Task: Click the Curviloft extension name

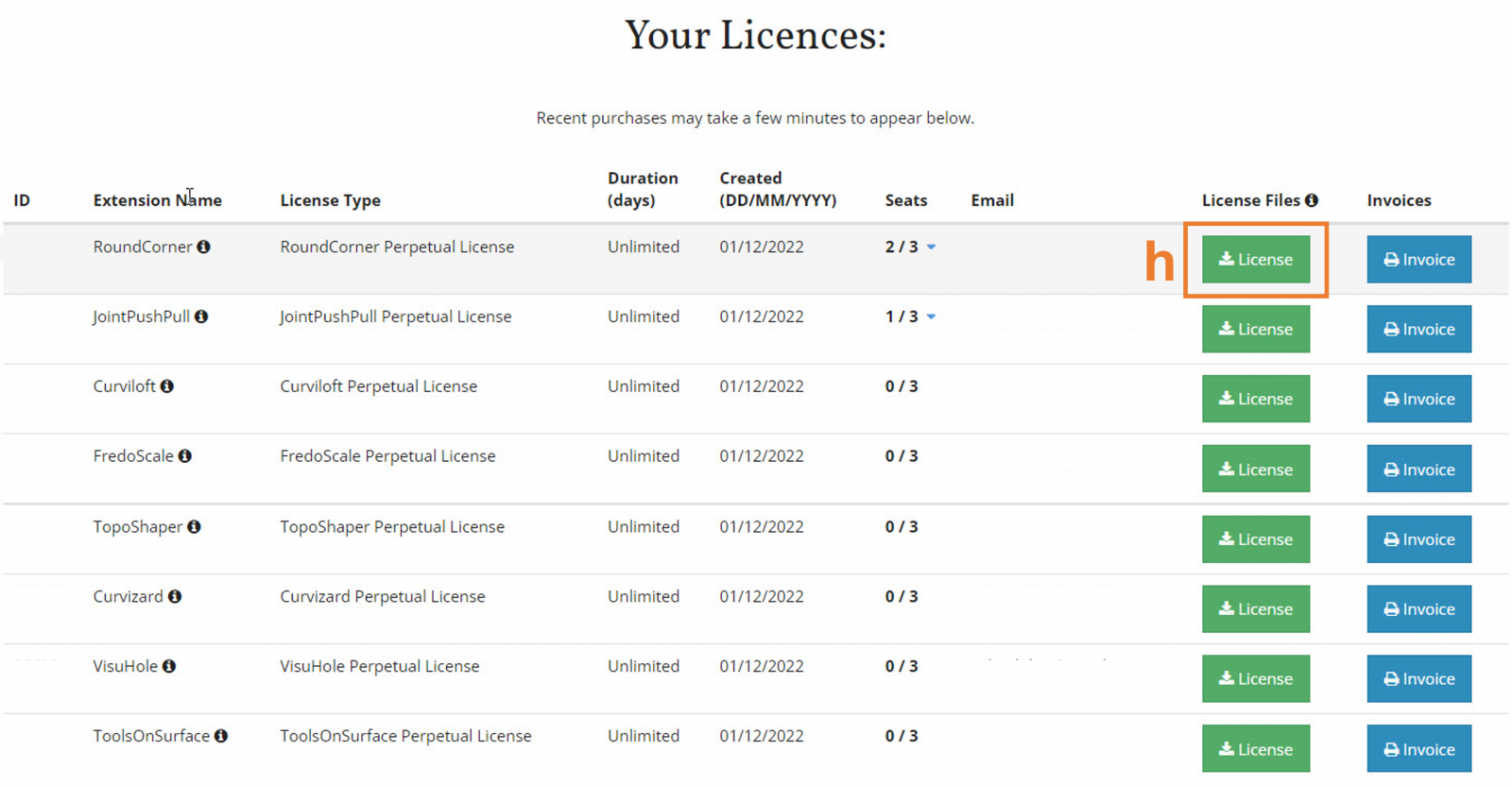Action: click(124, 386)
